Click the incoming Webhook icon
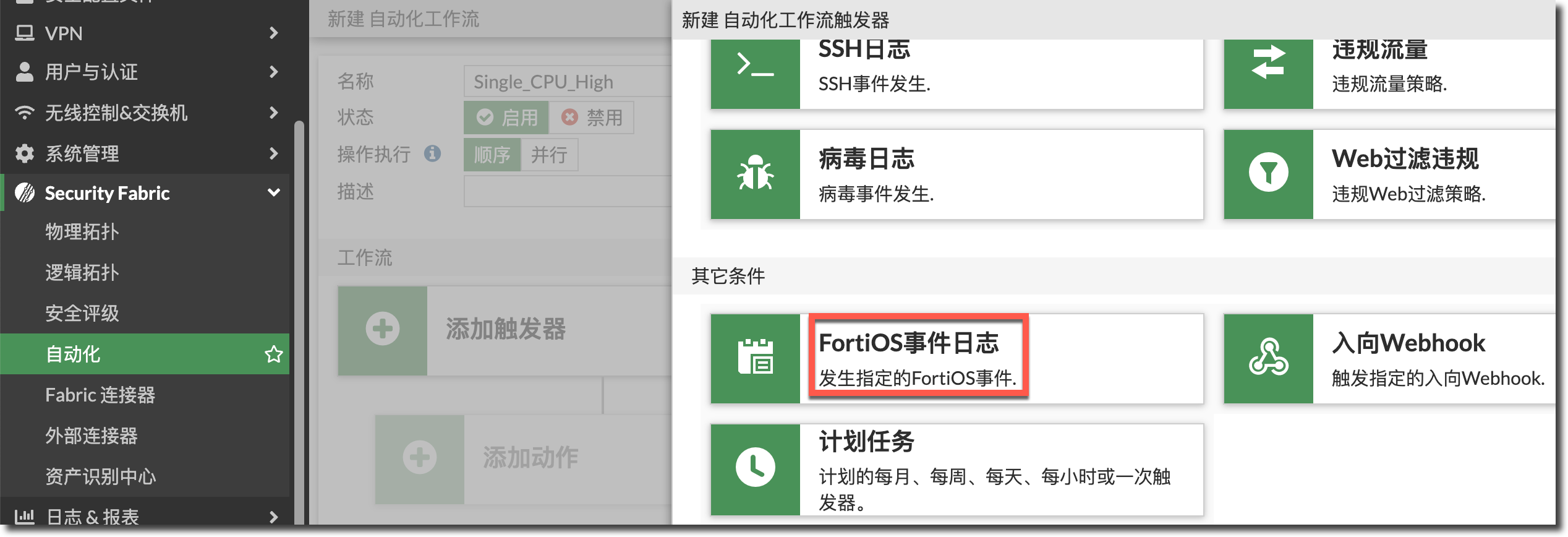Viewport: 1568px width, 537px height. click(1268, 358)
